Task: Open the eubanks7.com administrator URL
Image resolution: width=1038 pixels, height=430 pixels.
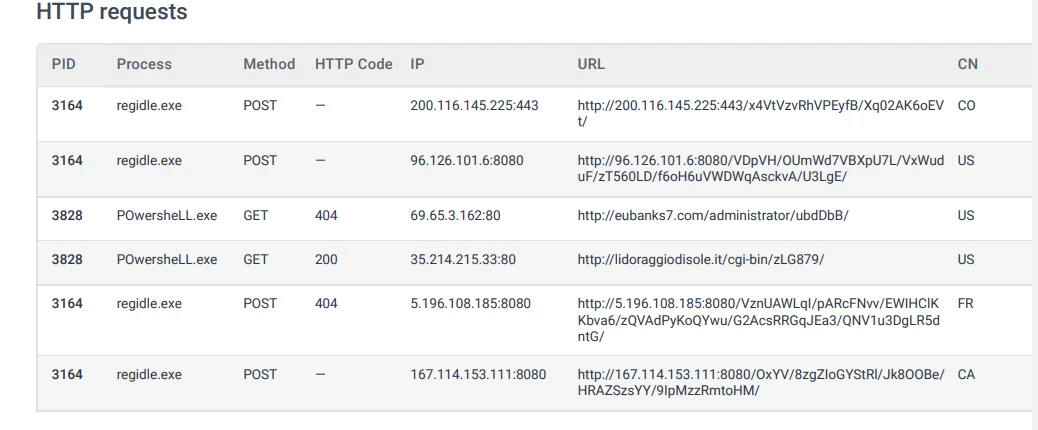Action: coord(713,216)
